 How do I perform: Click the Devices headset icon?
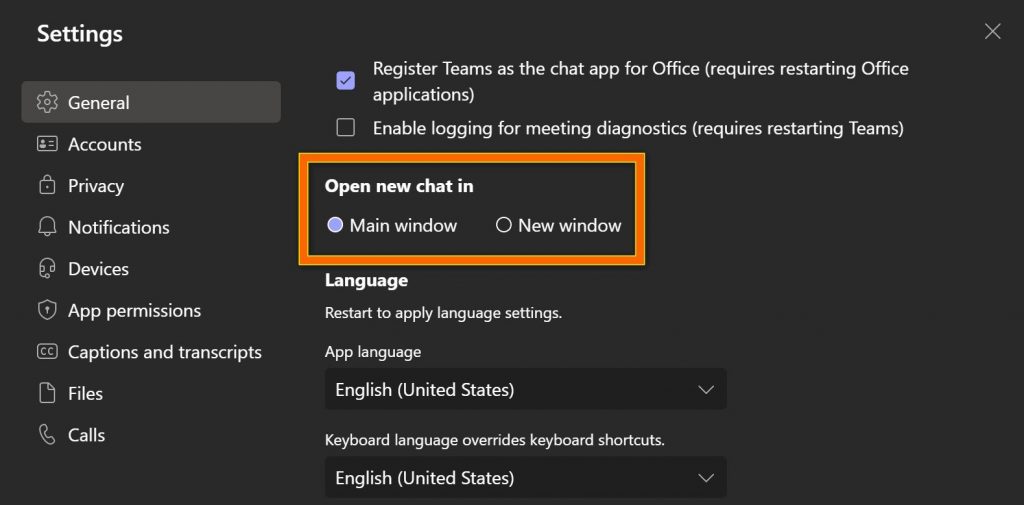pyautogui.click(x=47, y=269)
